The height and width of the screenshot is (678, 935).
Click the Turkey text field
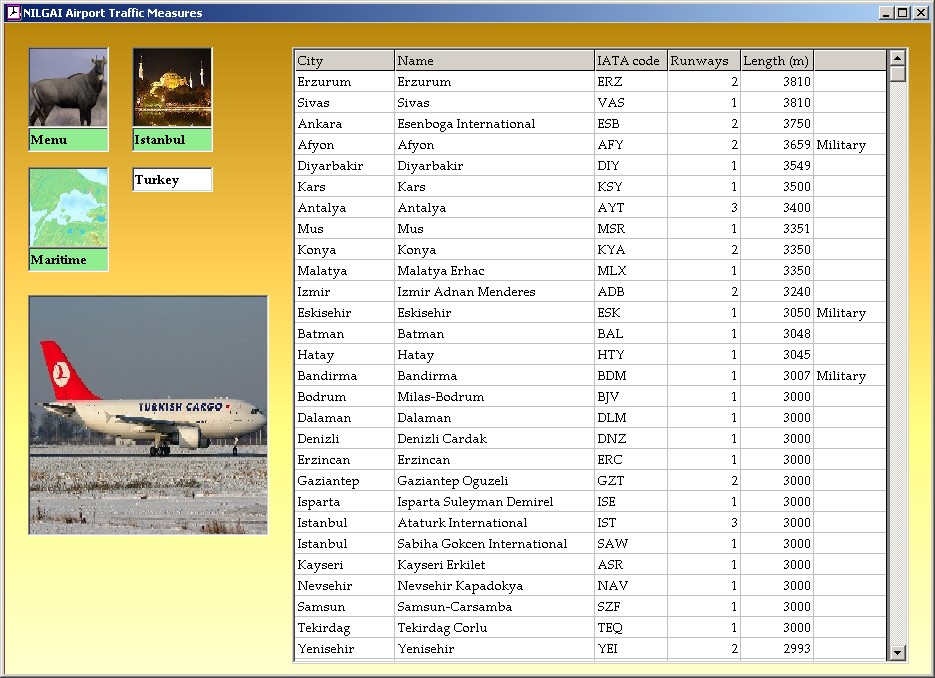[x=172, y=180]
